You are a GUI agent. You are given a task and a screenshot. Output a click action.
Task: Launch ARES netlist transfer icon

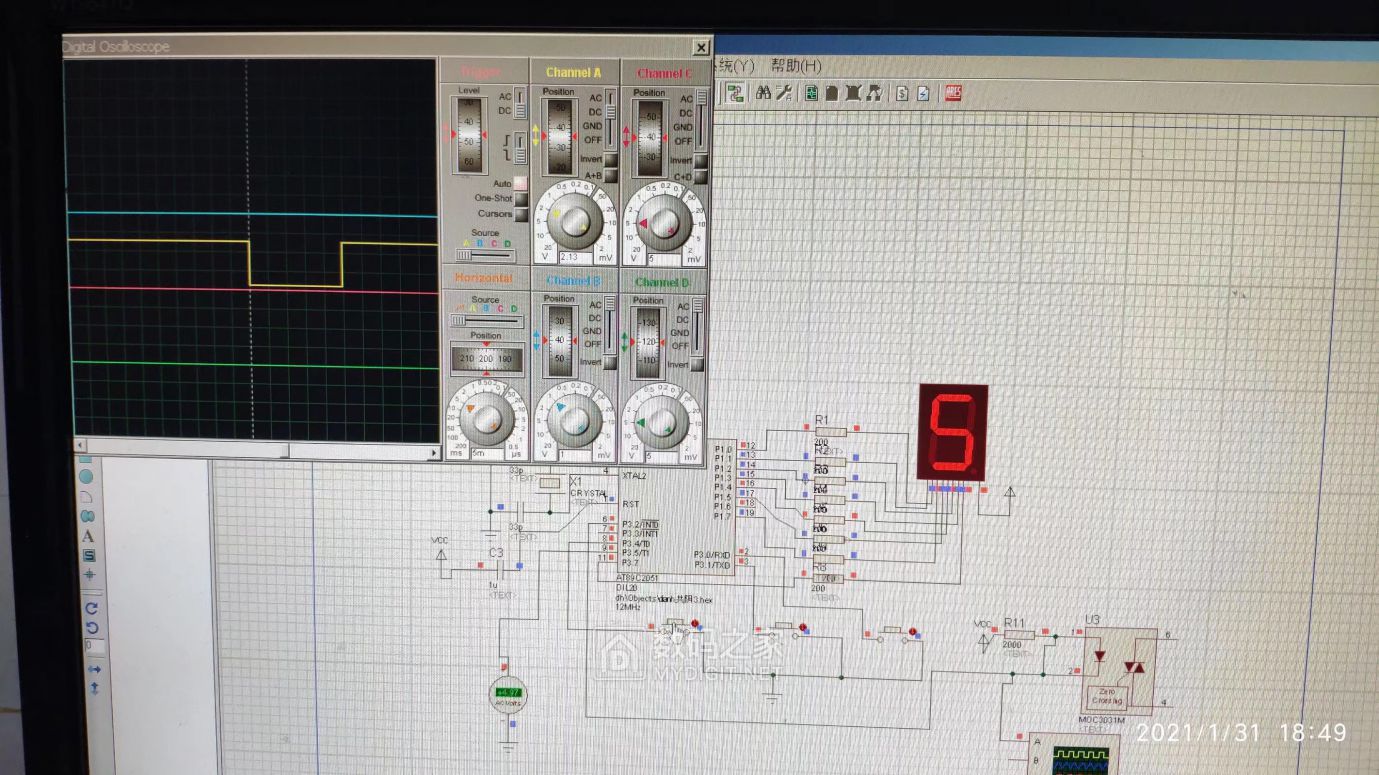point(952,93)
